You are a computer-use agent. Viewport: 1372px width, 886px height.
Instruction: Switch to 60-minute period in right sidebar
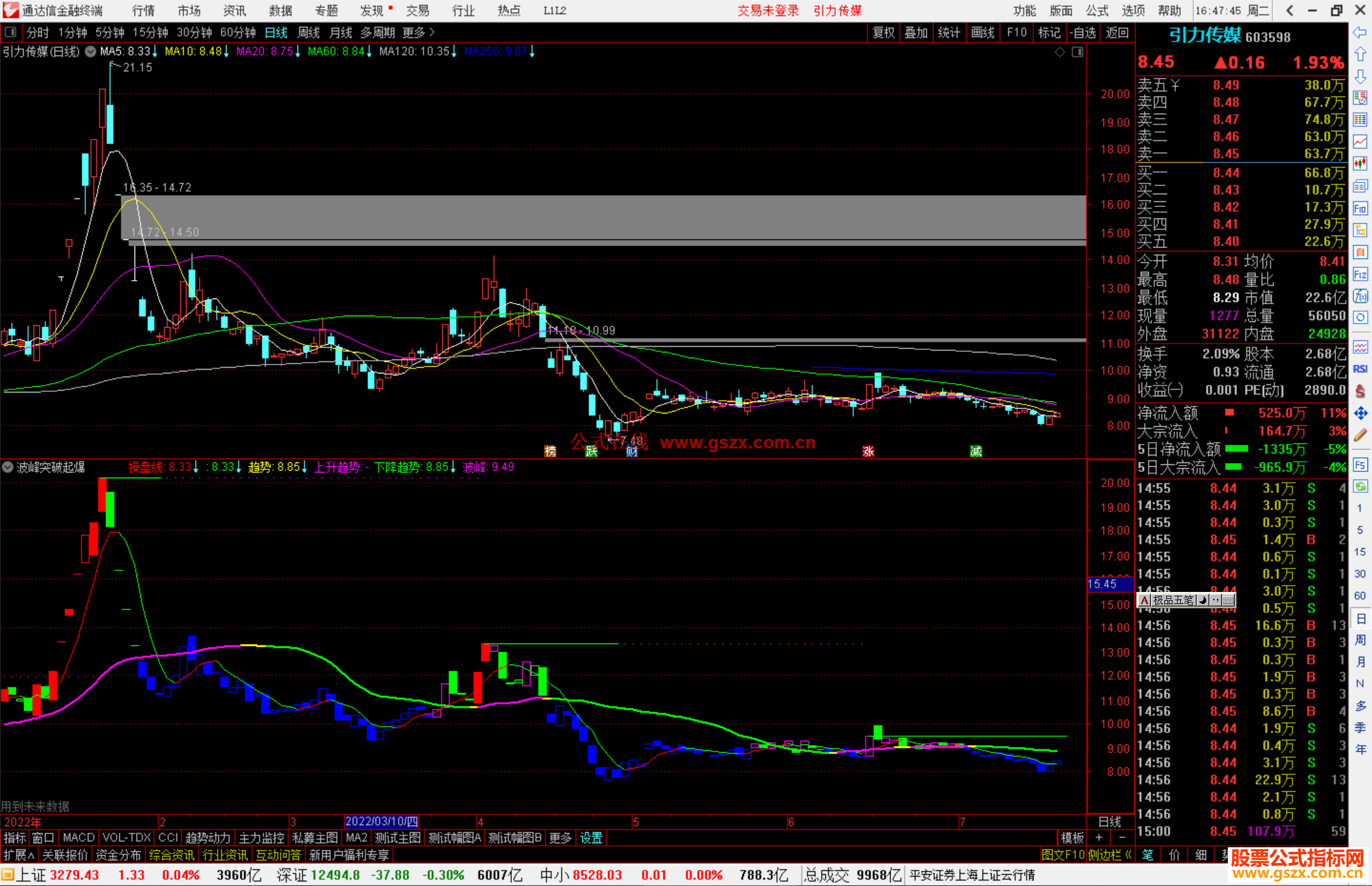click(x=1359, y=596)
